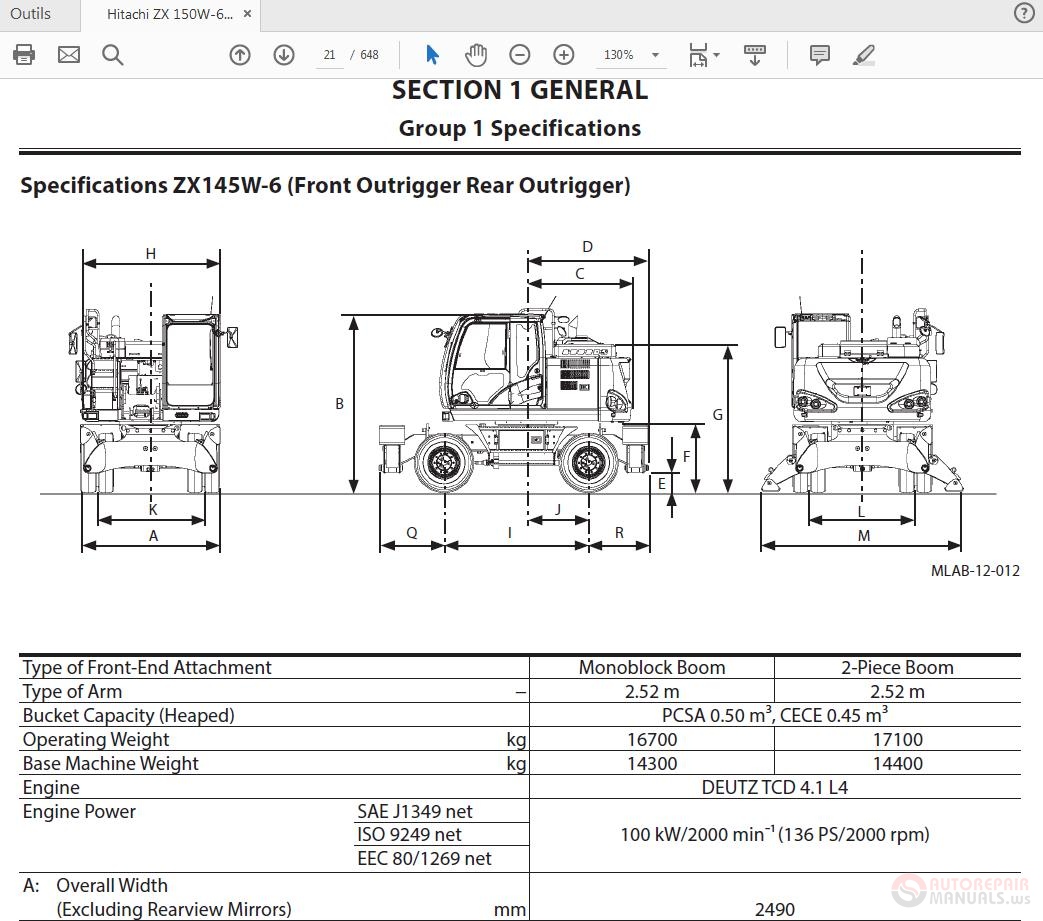Click operating weight value 16700

(652, 739)
